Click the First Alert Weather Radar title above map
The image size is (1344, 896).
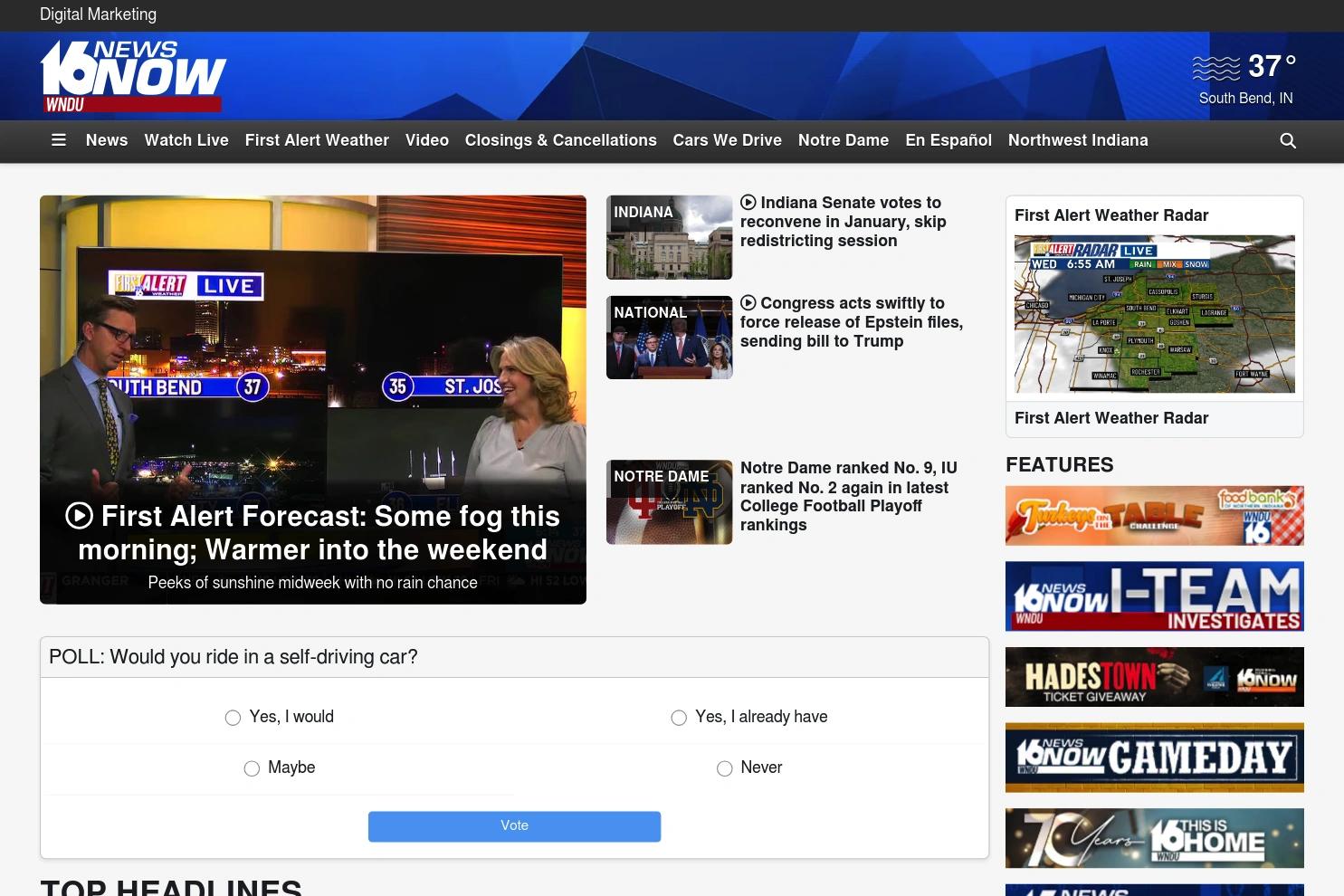(x=1111, y=215)
